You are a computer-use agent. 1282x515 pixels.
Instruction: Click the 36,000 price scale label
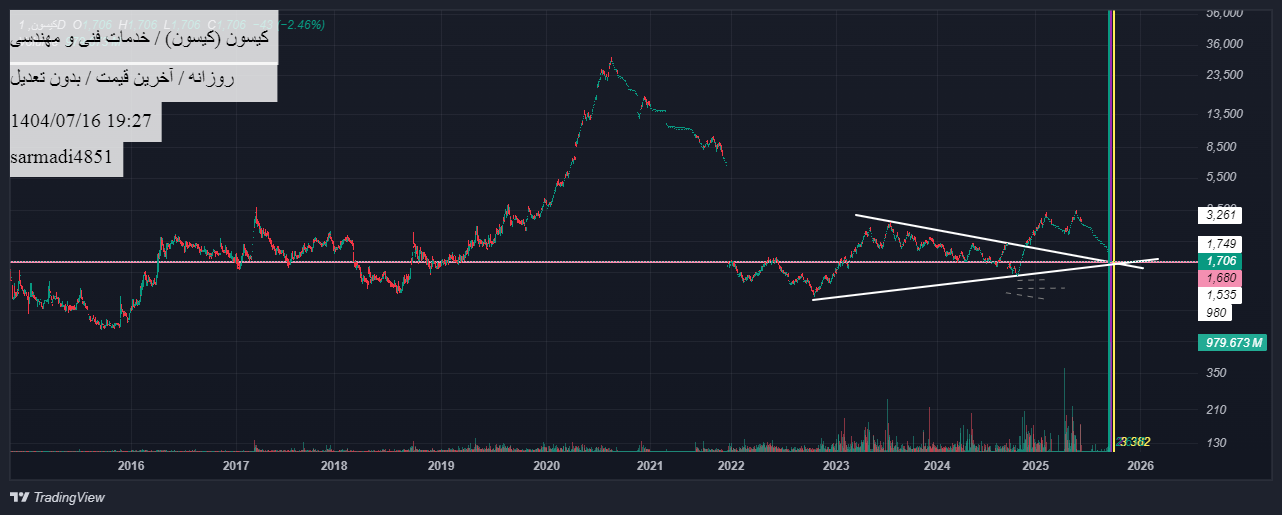[x=1225, y=44]
